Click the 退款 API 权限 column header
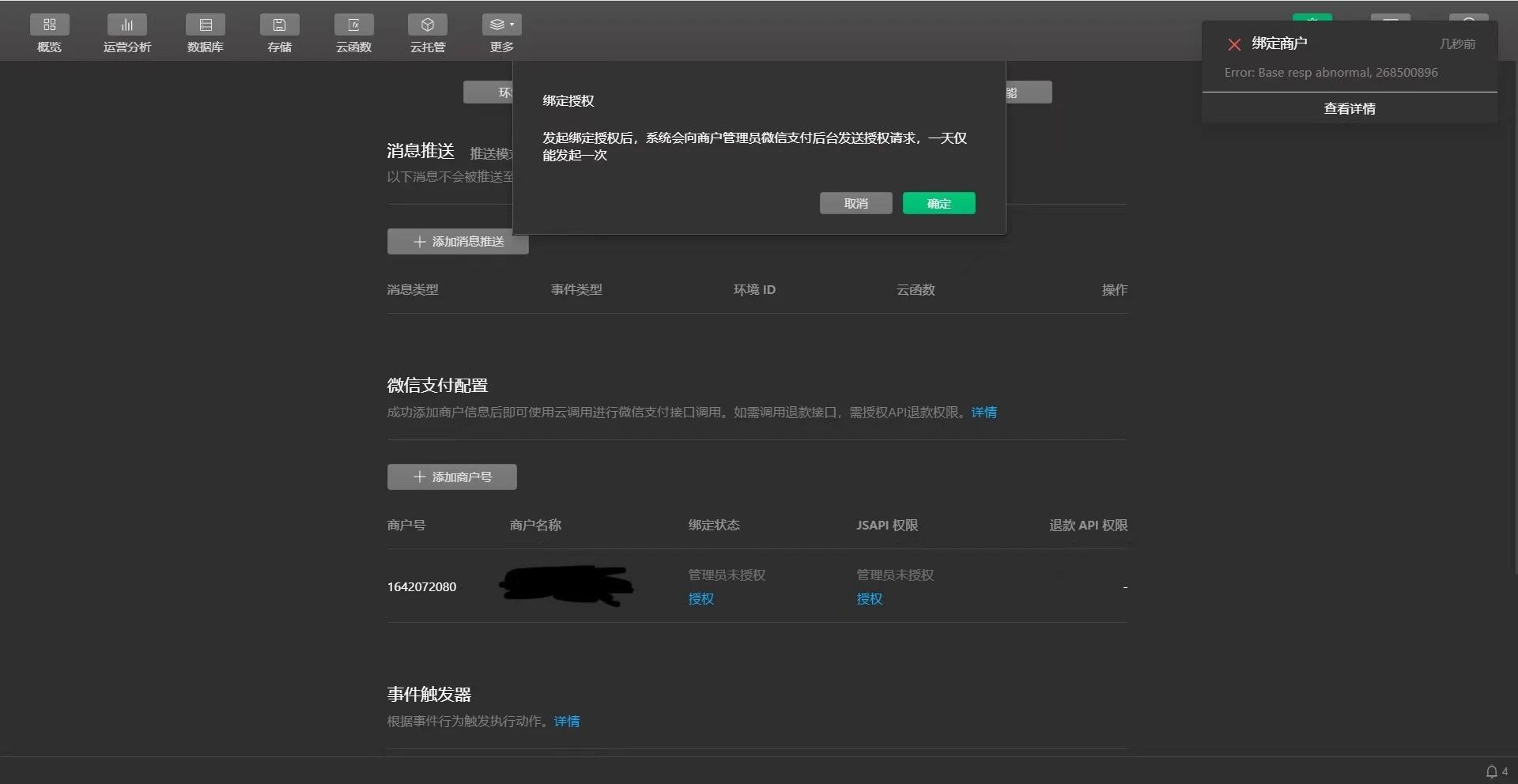 [x=1088, y=525]
